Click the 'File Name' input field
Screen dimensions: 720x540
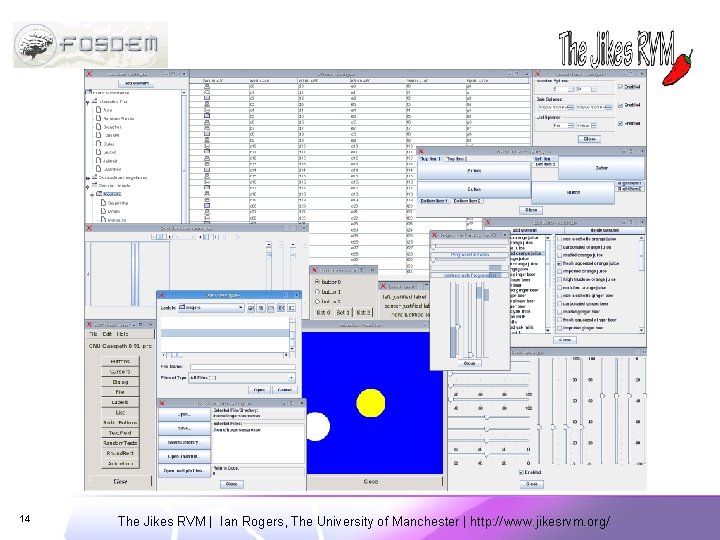242,367
